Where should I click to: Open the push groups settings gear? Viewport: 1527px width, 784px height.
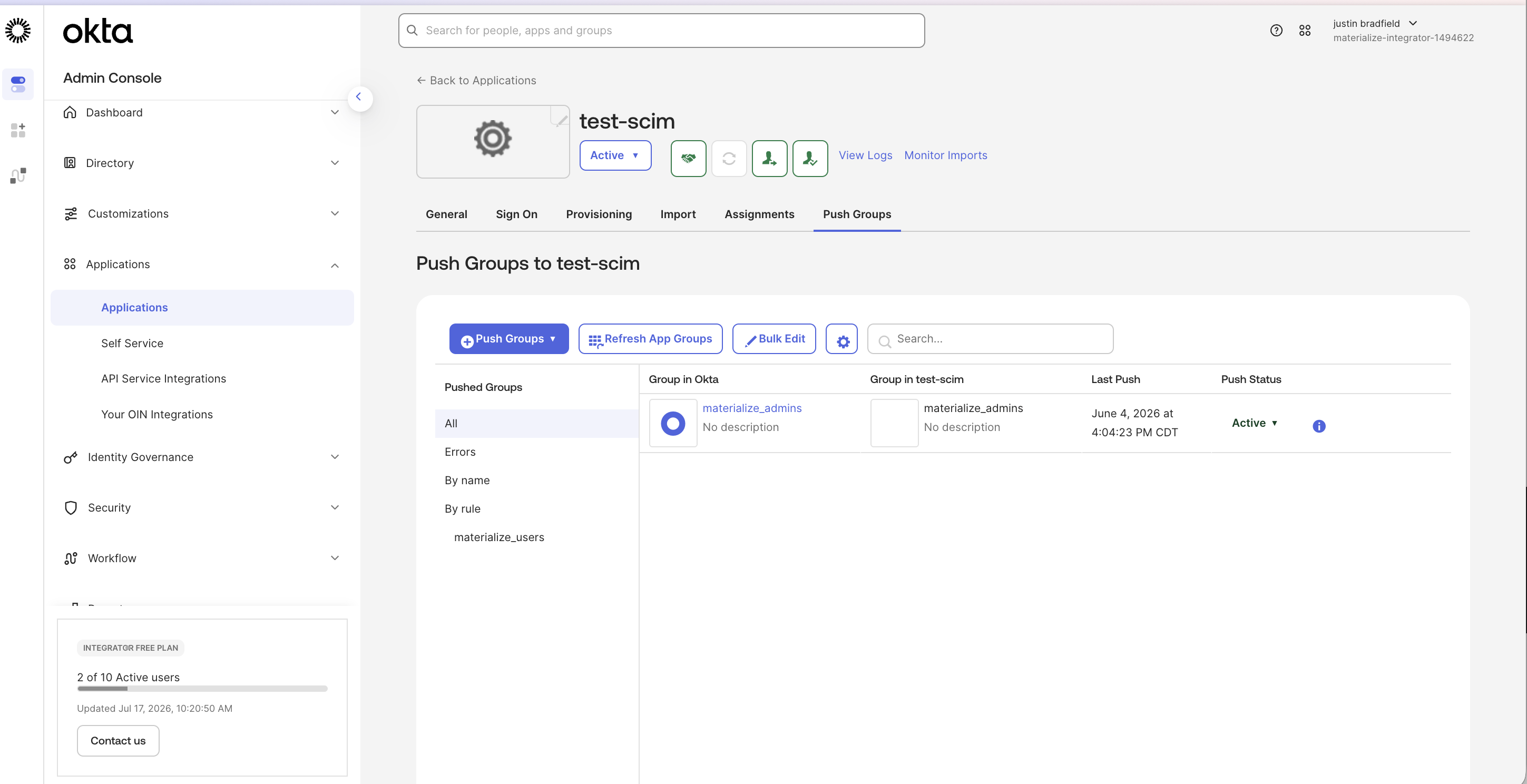pos(841,339)
